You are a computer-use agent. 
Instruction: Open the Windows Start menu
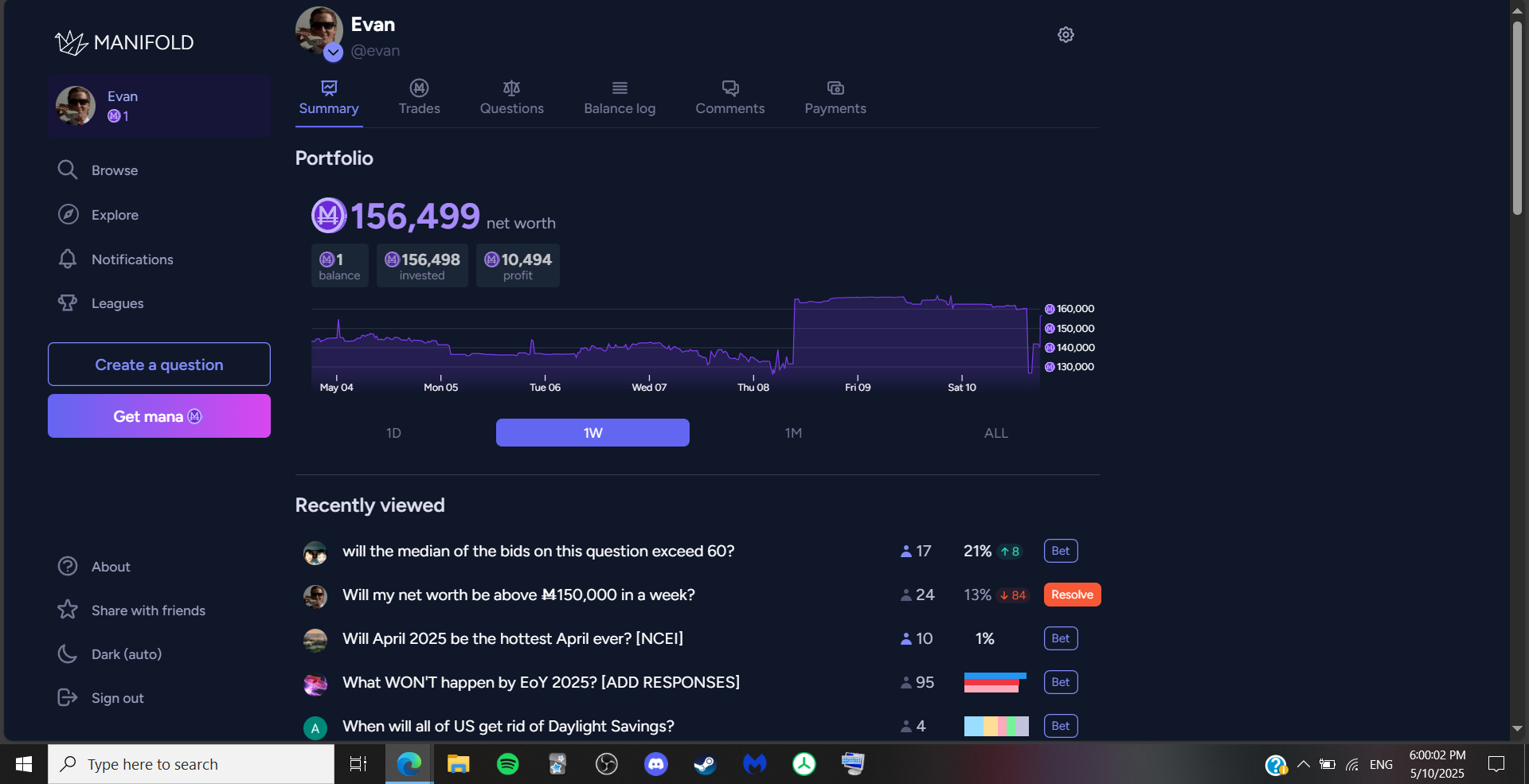24,764
